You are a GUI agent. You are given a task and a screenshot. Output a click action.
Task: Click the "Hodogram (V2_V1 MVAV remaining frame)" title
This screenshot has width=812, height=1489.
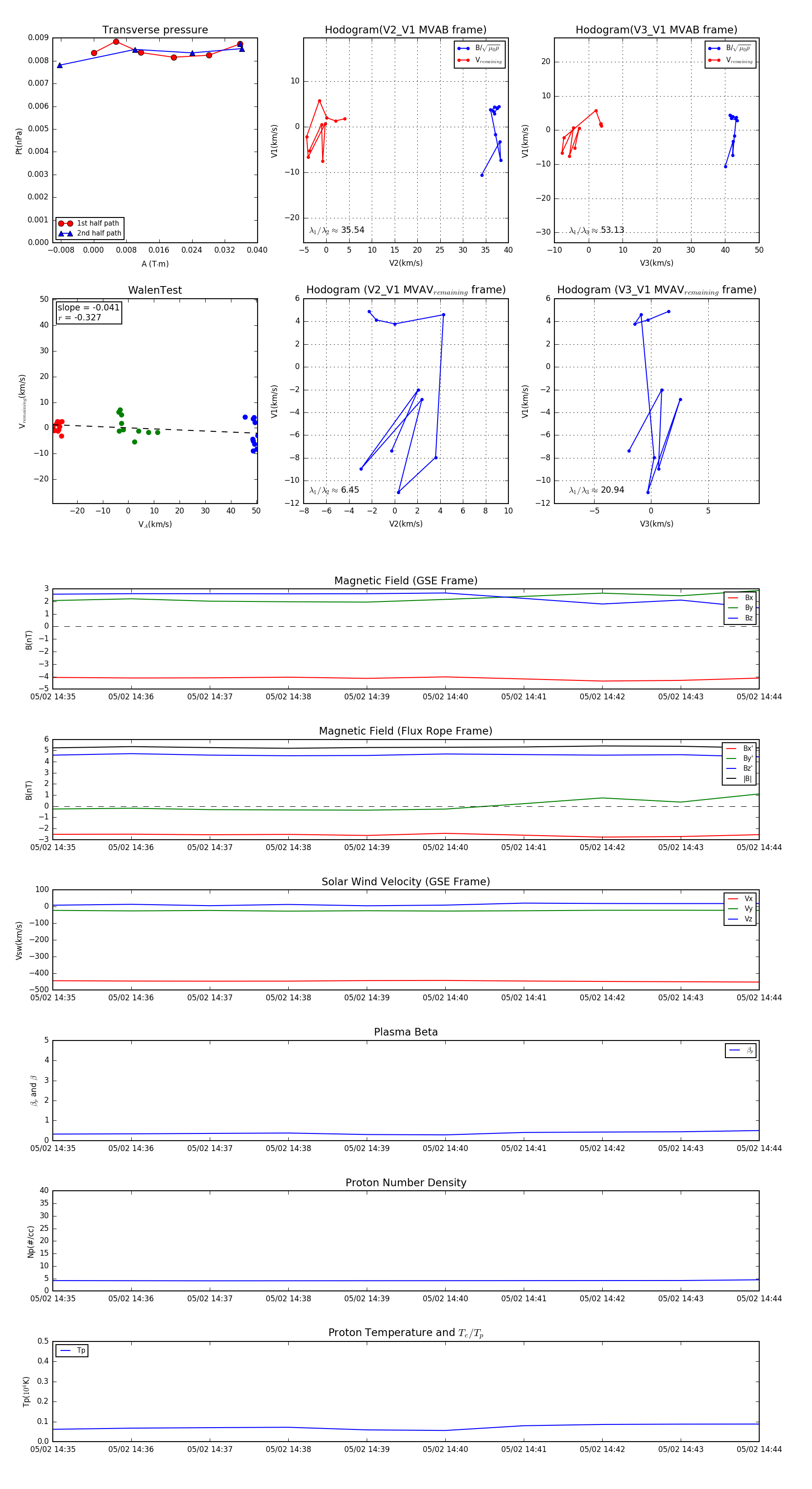coord(406,290)
